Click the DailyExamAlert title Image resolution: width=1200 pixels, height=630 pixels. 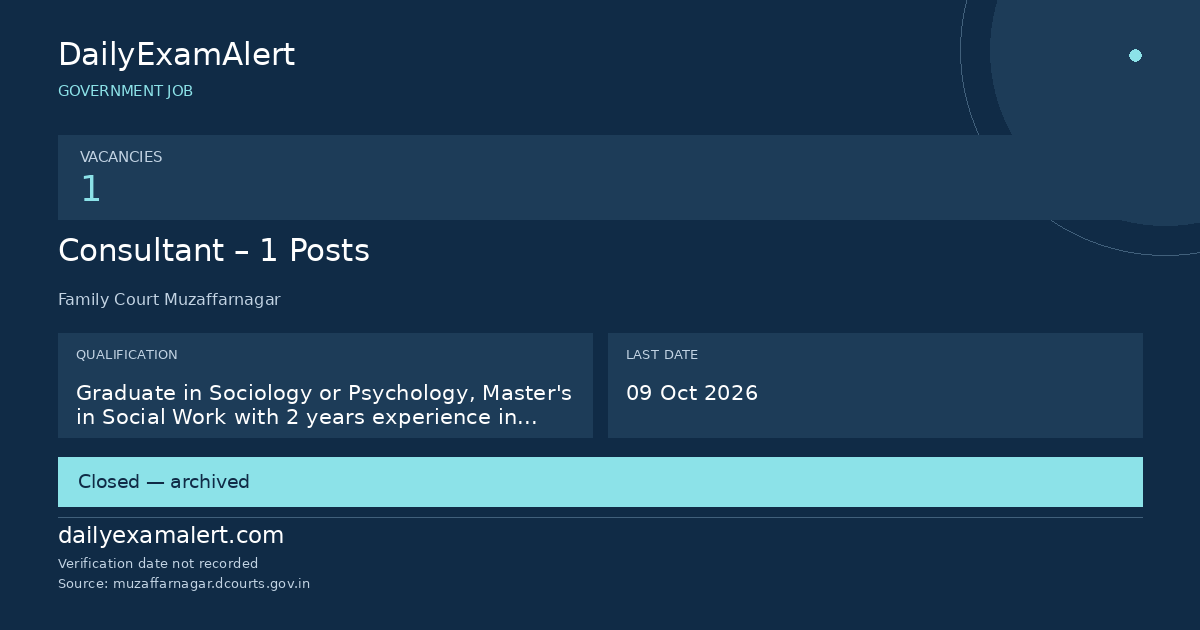pos(176,55)
